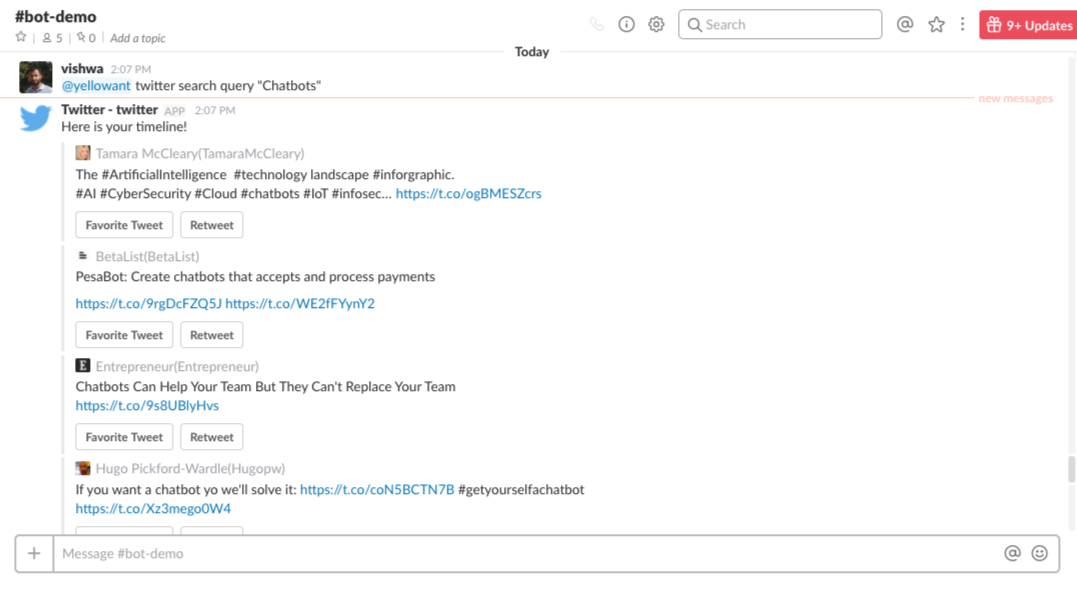
Task: Insert mention with @ icon in message box
Action: tap(1012, 554)
